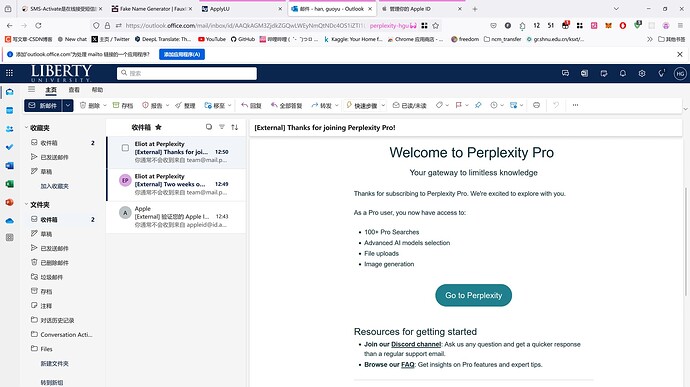Open the OneDrive cloud icon in sidebar

pos(9,221)
